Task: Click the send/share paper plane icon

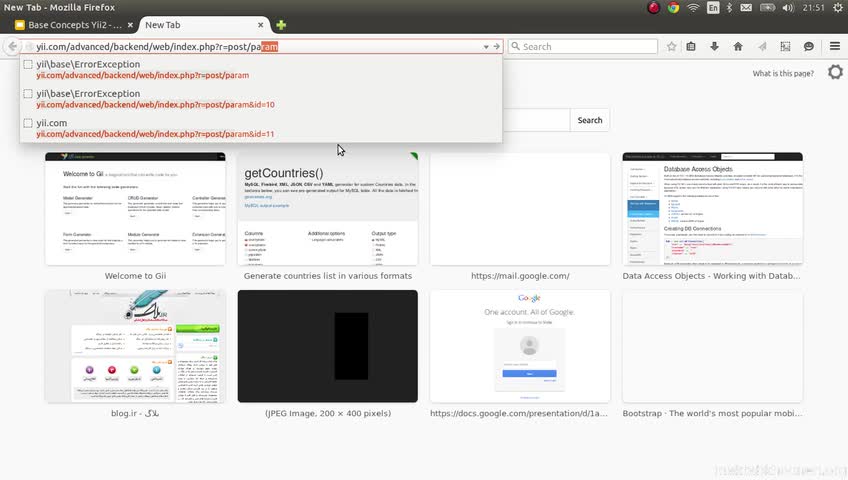Action: coord(762,46)
